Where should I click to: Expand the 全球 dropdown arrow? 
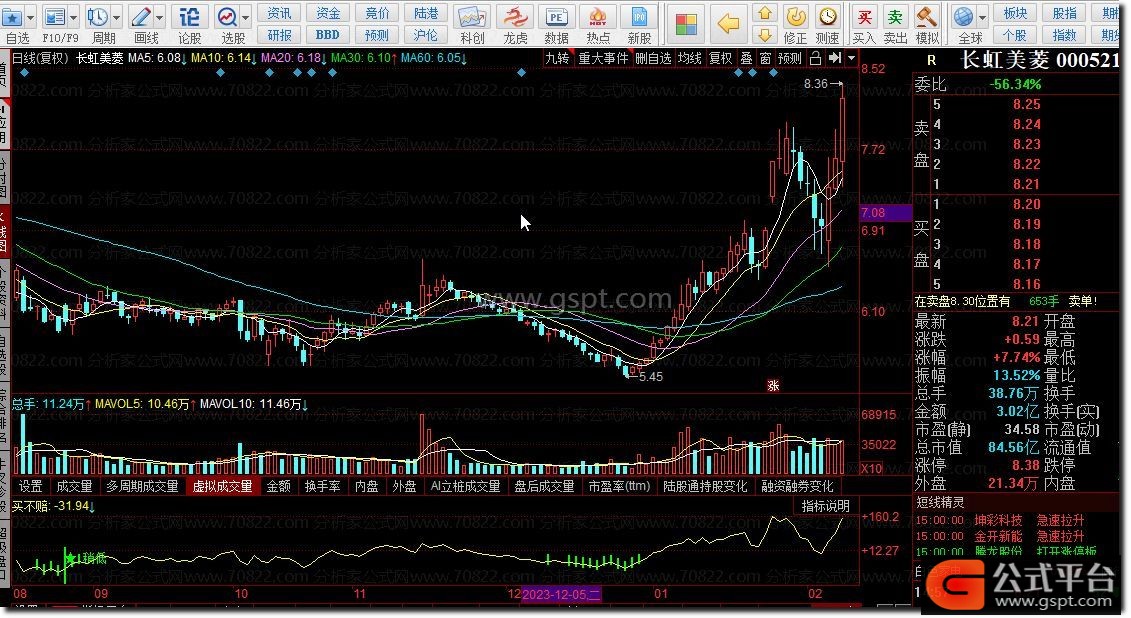pyautogui.click(x=982, y=17)
